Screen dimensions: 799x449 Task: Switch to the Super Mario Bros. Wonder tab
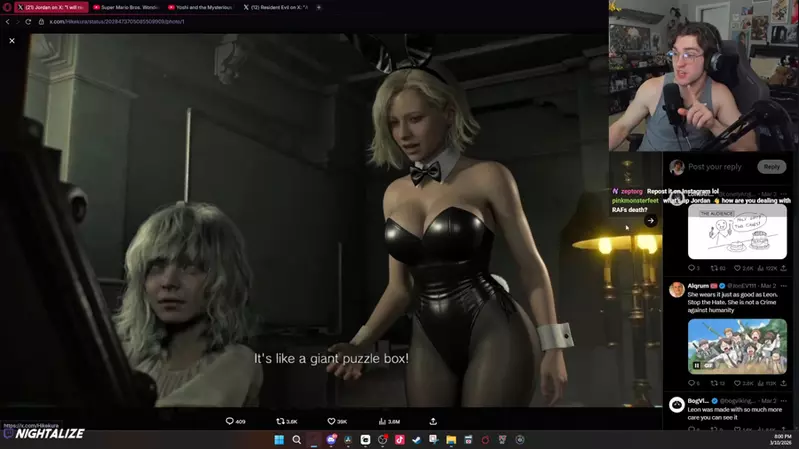[x=128, y=7]
